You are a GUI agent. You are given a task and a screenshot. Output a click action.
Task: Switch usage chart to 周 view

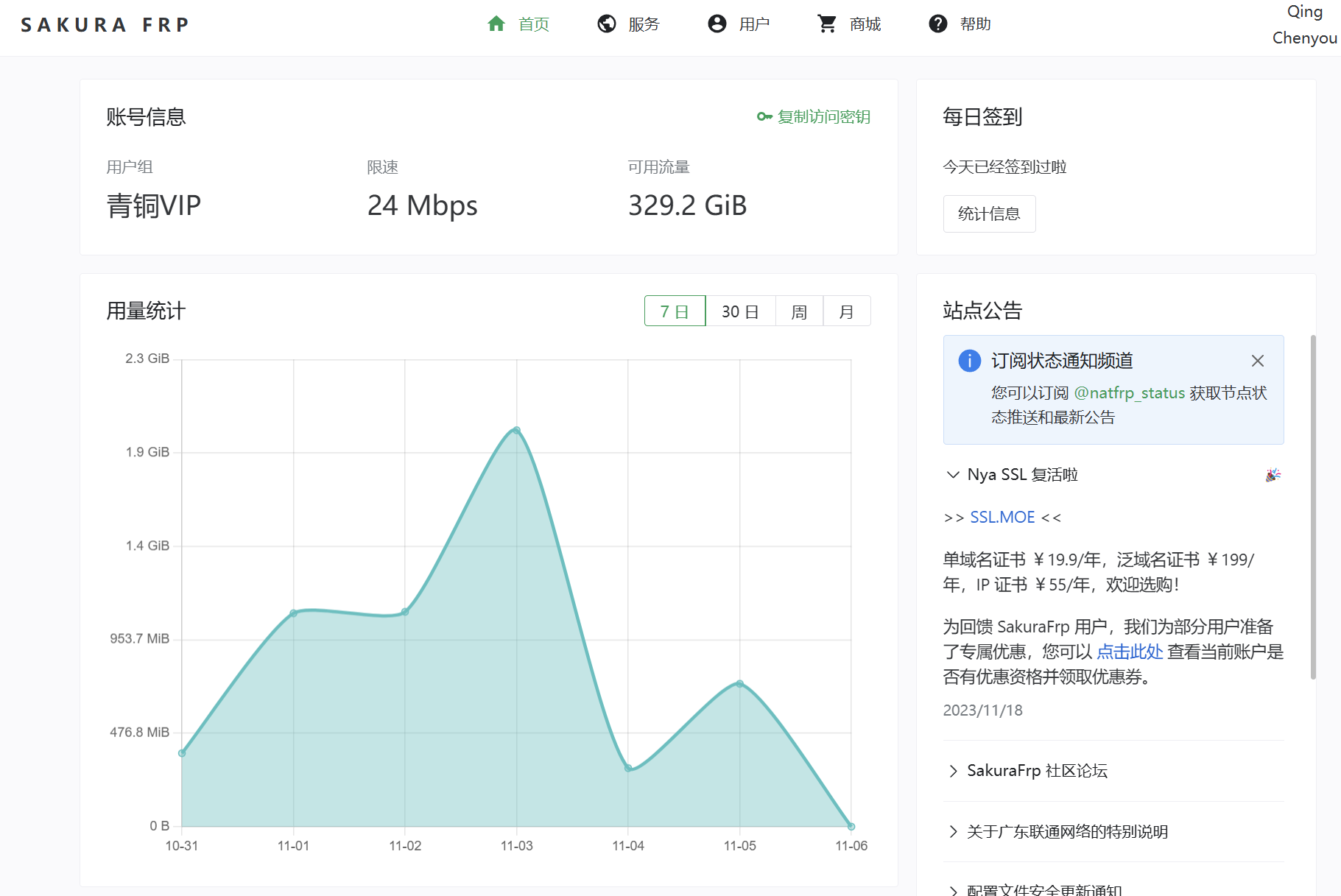pyautogui.click(x=799, y=311)
